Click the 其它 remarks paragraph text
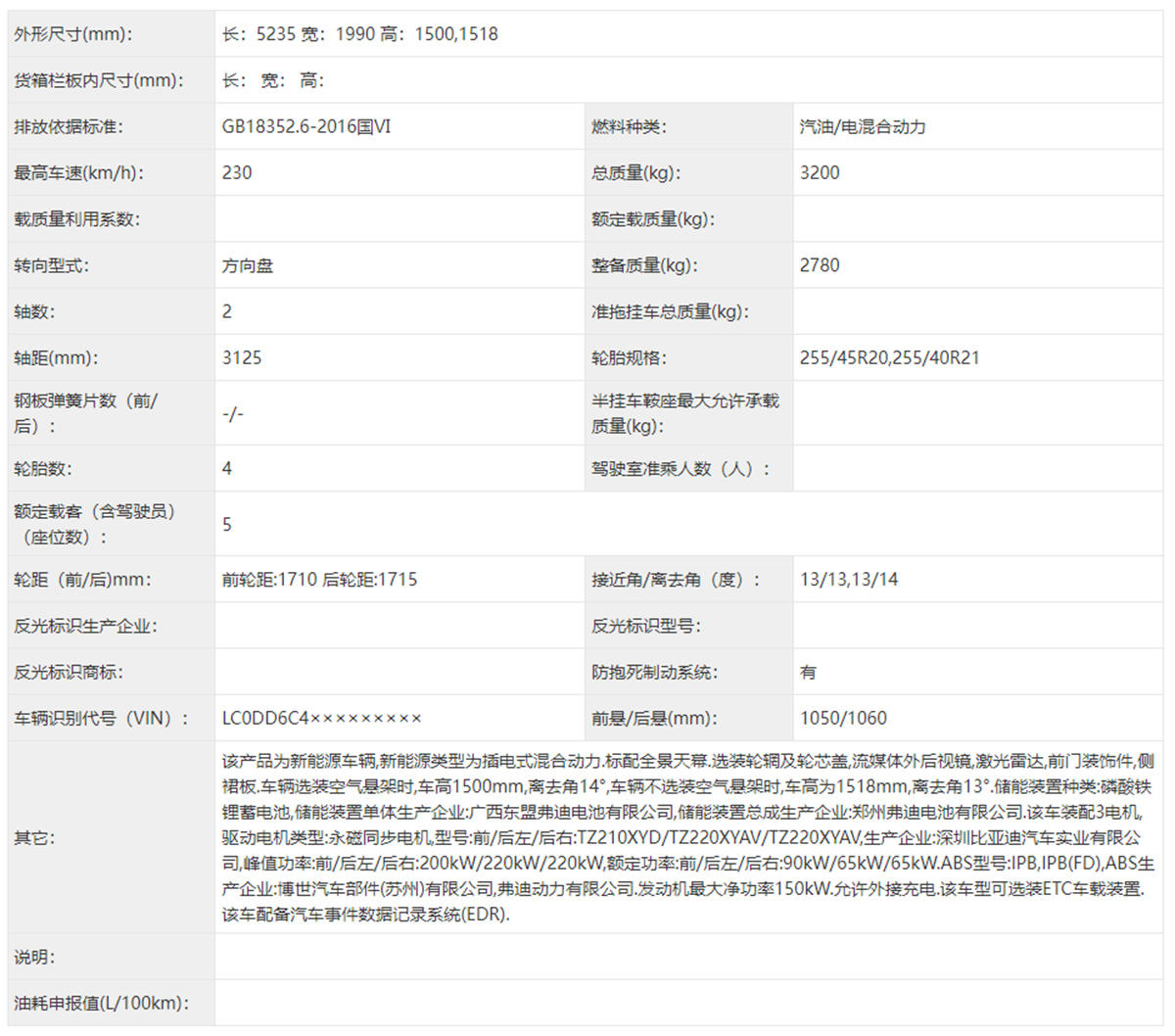This screenshot has width=1175, height=1036. (x=687, y=838)
